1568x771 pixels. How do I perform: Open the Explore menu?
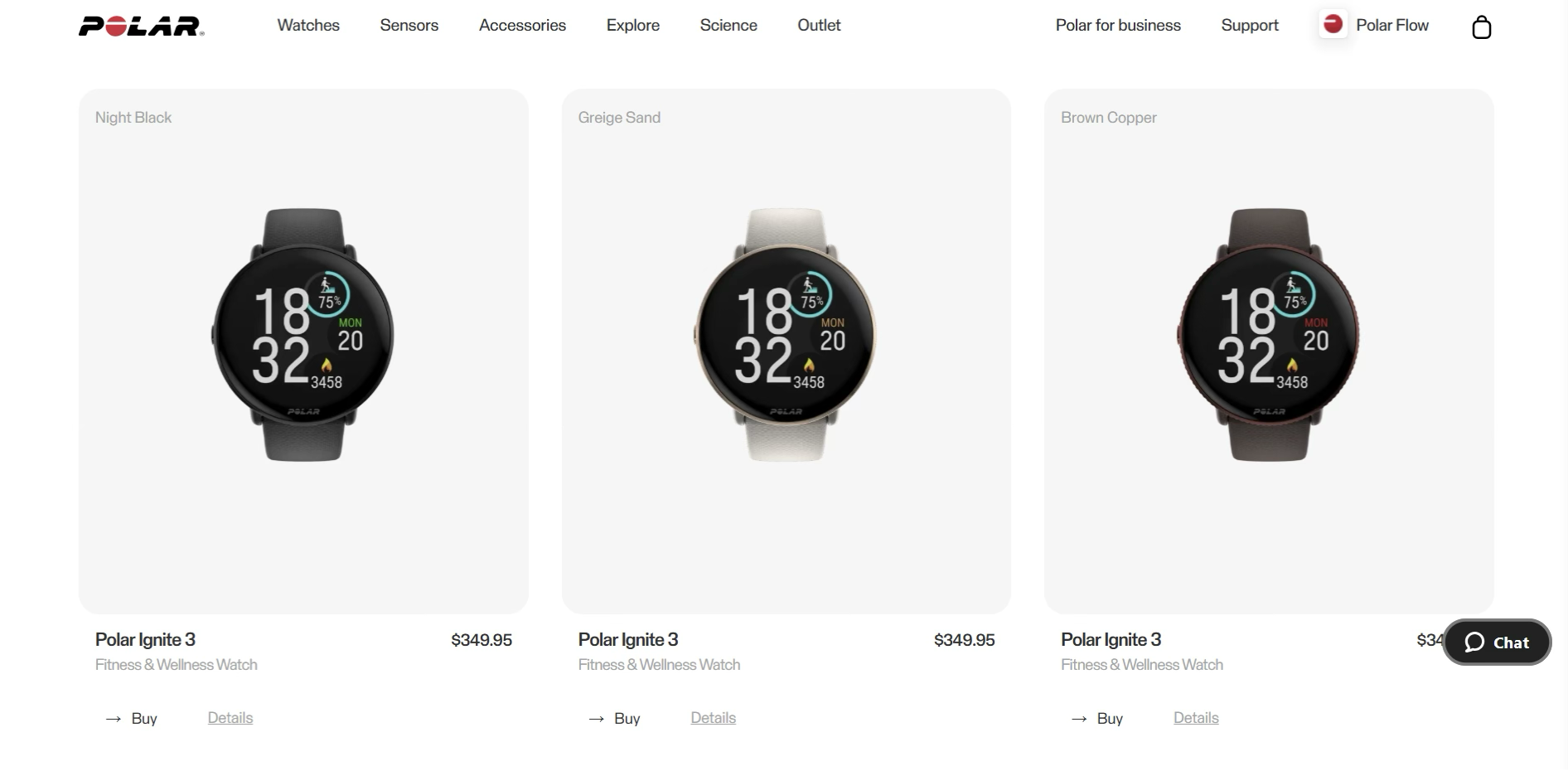coord(633,26)
